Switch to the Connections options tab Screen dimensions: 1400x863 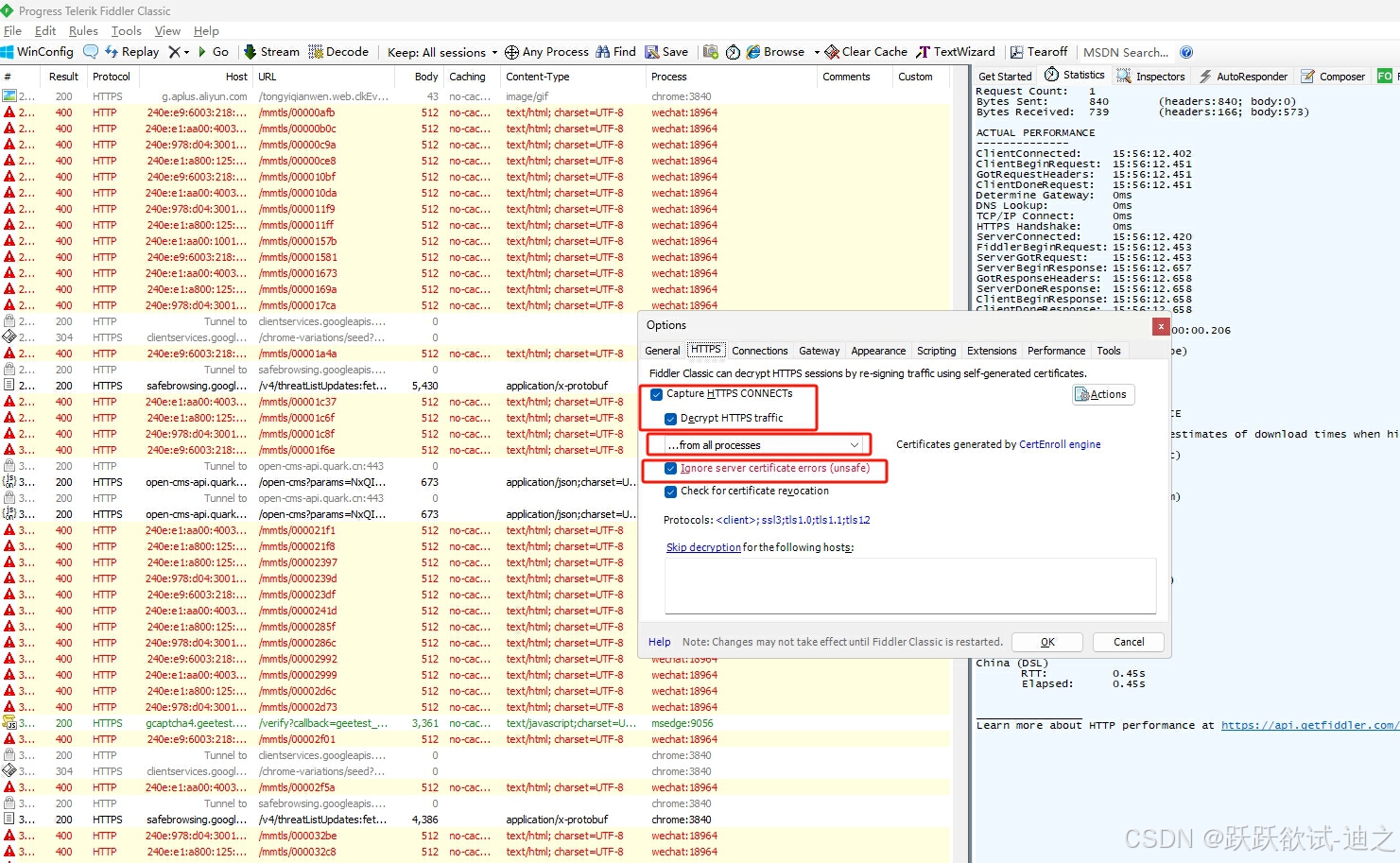click(x=759, y=351)
